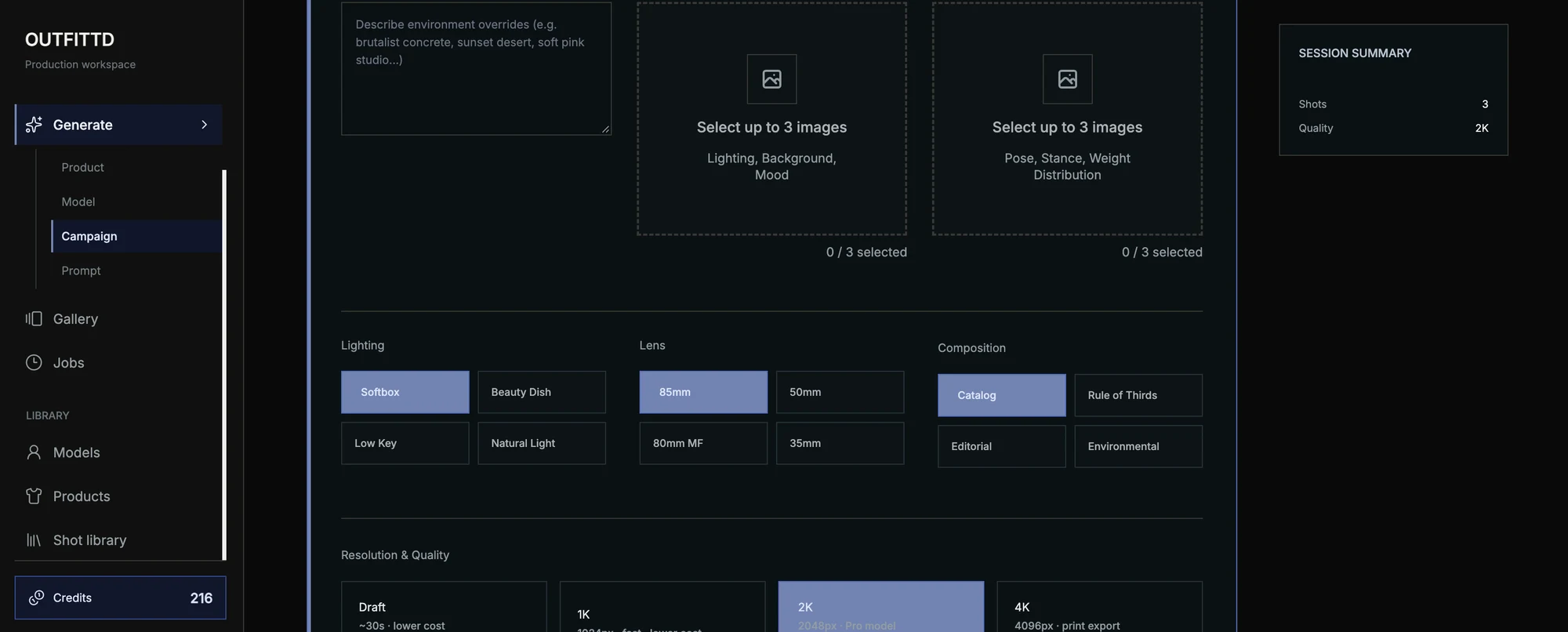Click the sidebar vertical scrollbar
Screen dimensions: 1568x632
coord(224,365)
